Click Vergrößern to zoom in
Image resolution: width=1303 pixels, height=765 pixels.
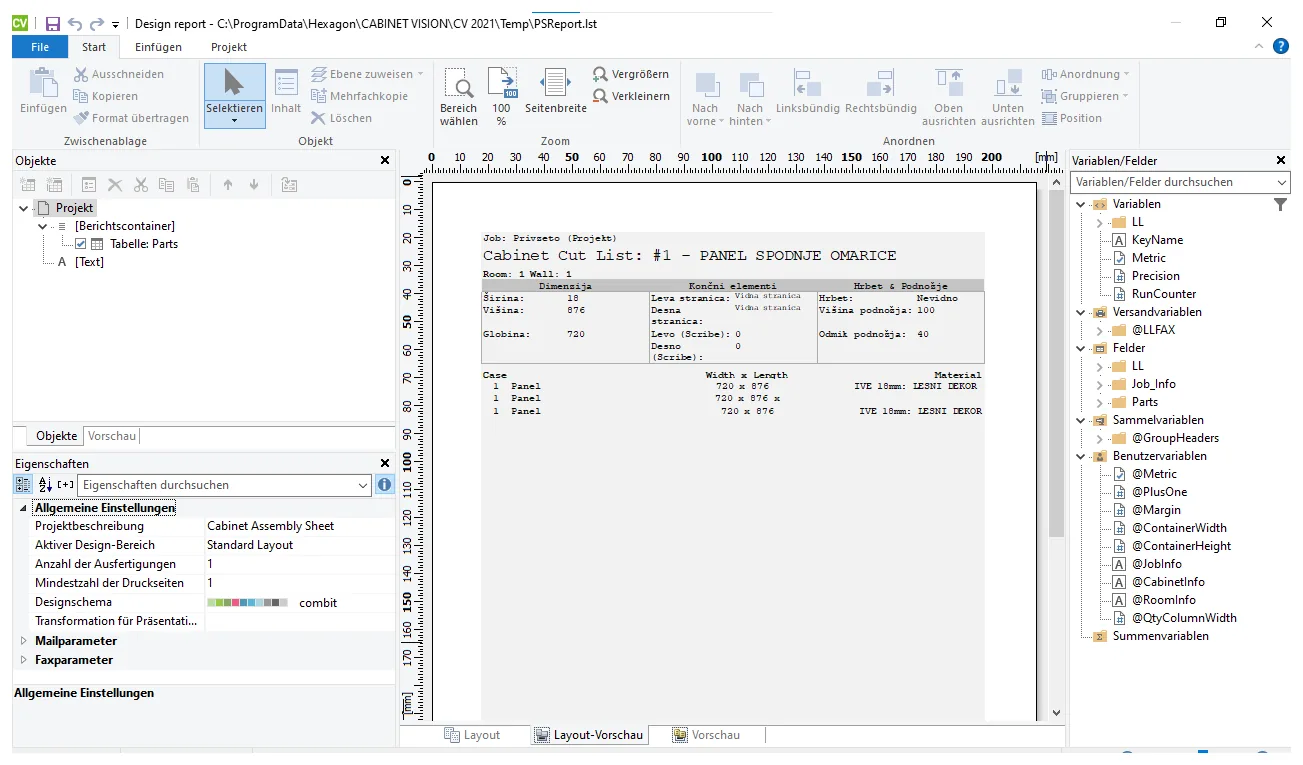point(630,74)
